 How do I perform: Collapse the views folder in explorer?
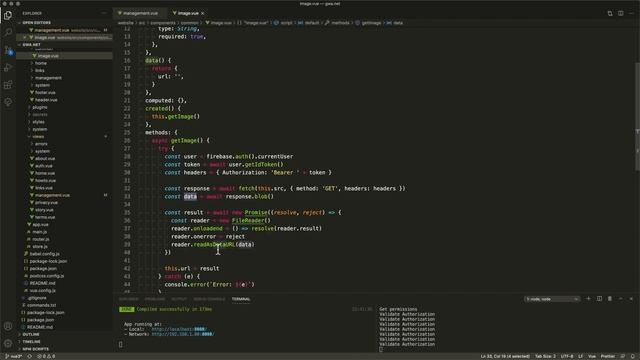[38, 137]
